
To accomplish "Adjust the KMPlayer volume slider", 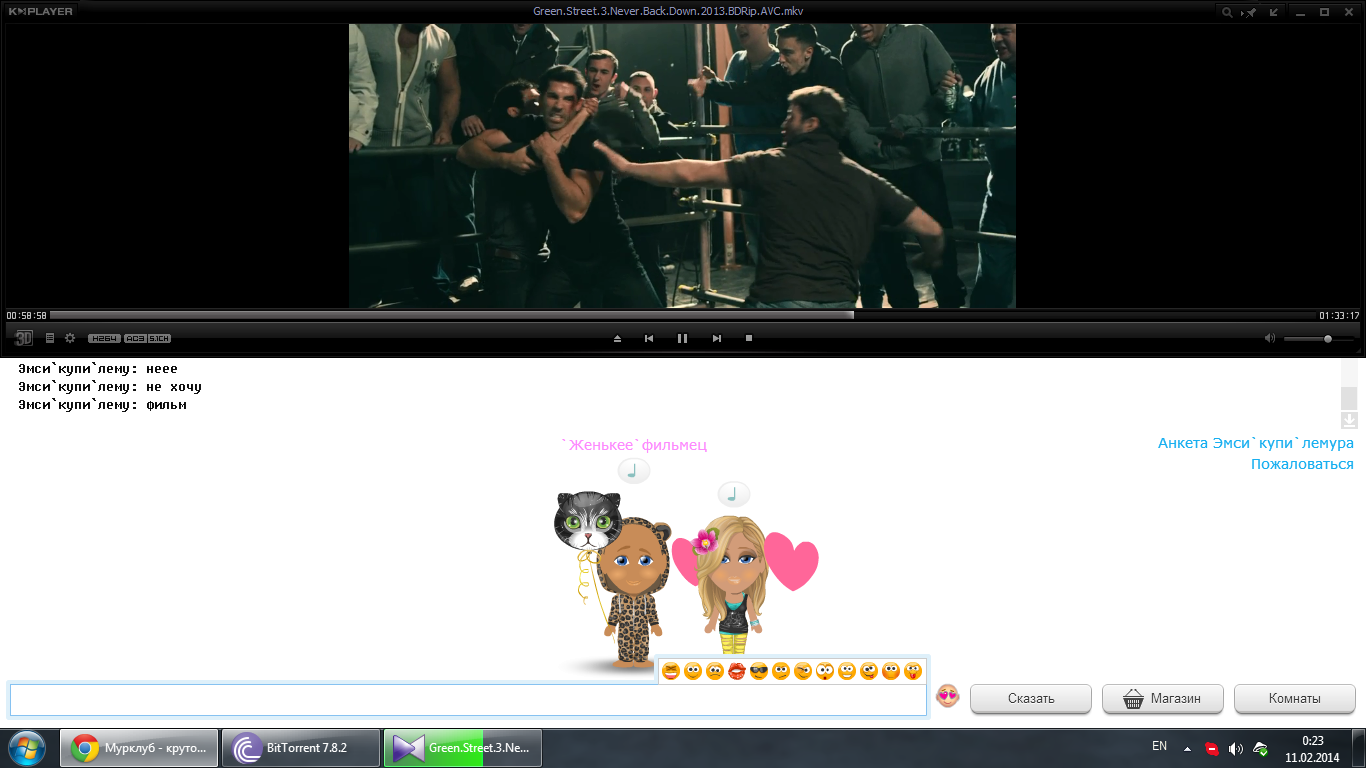I will tap(1319, 339).
